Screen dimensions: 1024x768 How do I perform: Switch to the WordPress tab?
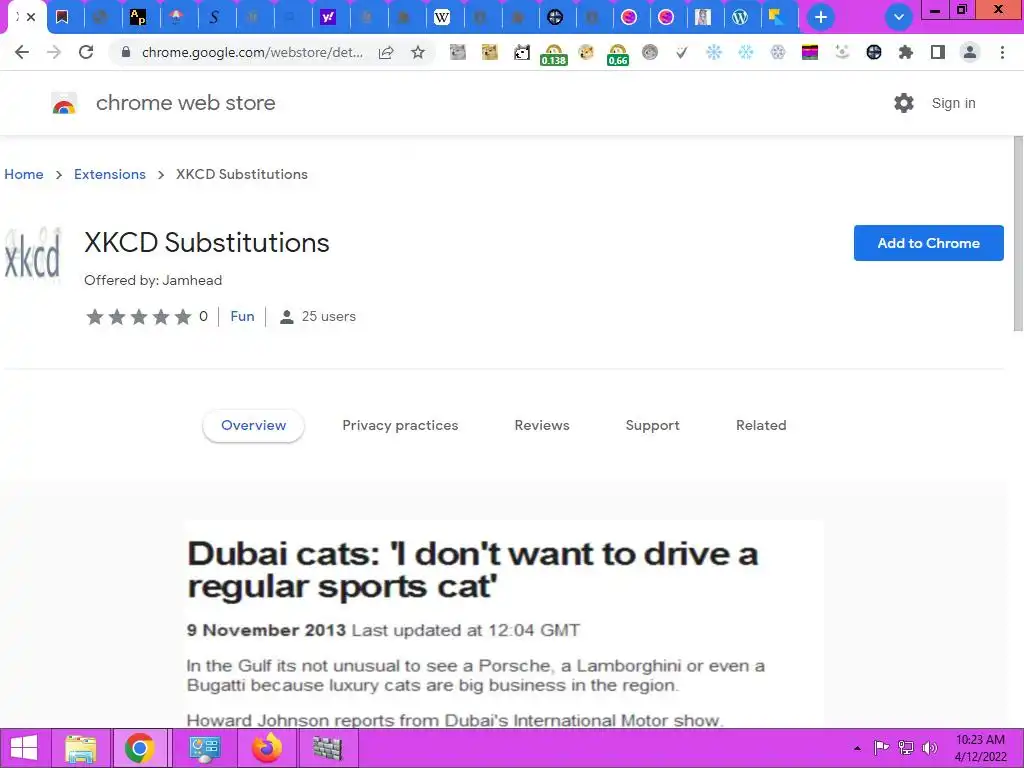click(740, 17)
